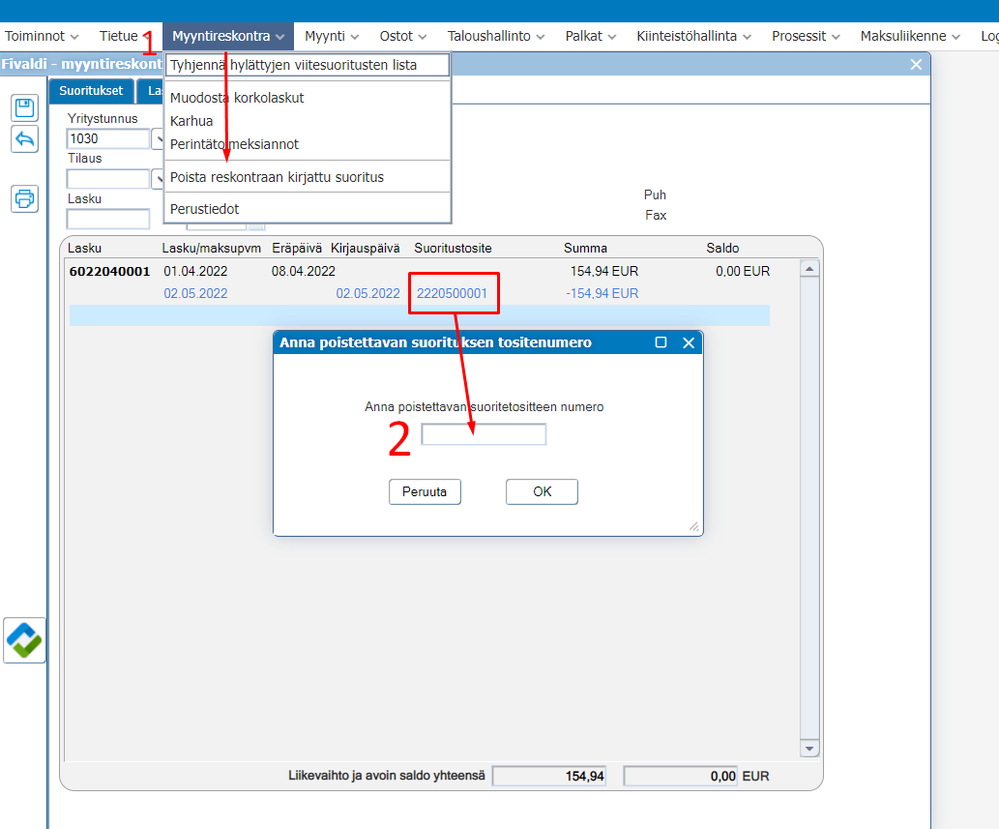Click the Suoritustosite column header
This screenshot has width=999, height=829.
[453, 249]
